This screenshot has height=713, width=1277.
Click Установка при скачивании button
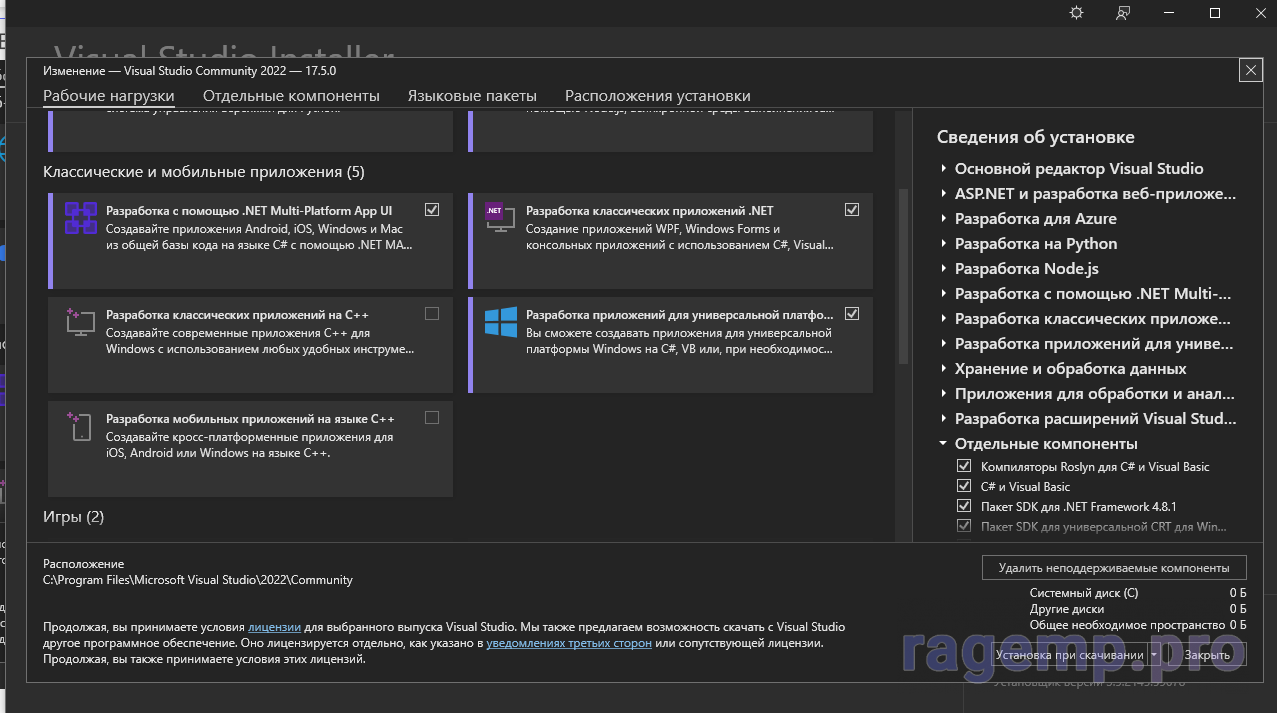[1069, 655]
